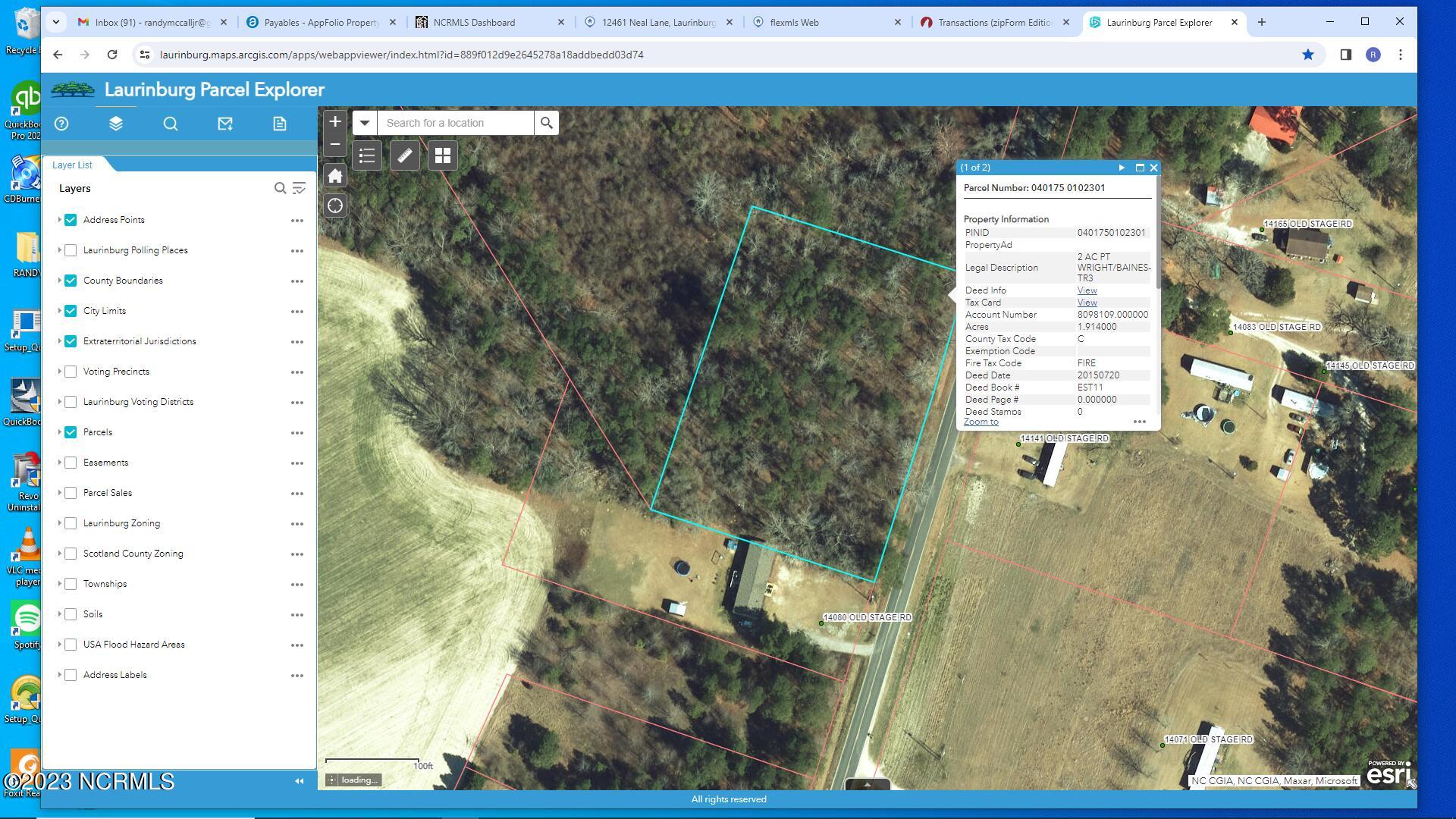Image resolution: width=1456 pixels, height=819 pixels.
Task: Open a new browser tab
Action: pyautogui.click(x=1262, y=23)
